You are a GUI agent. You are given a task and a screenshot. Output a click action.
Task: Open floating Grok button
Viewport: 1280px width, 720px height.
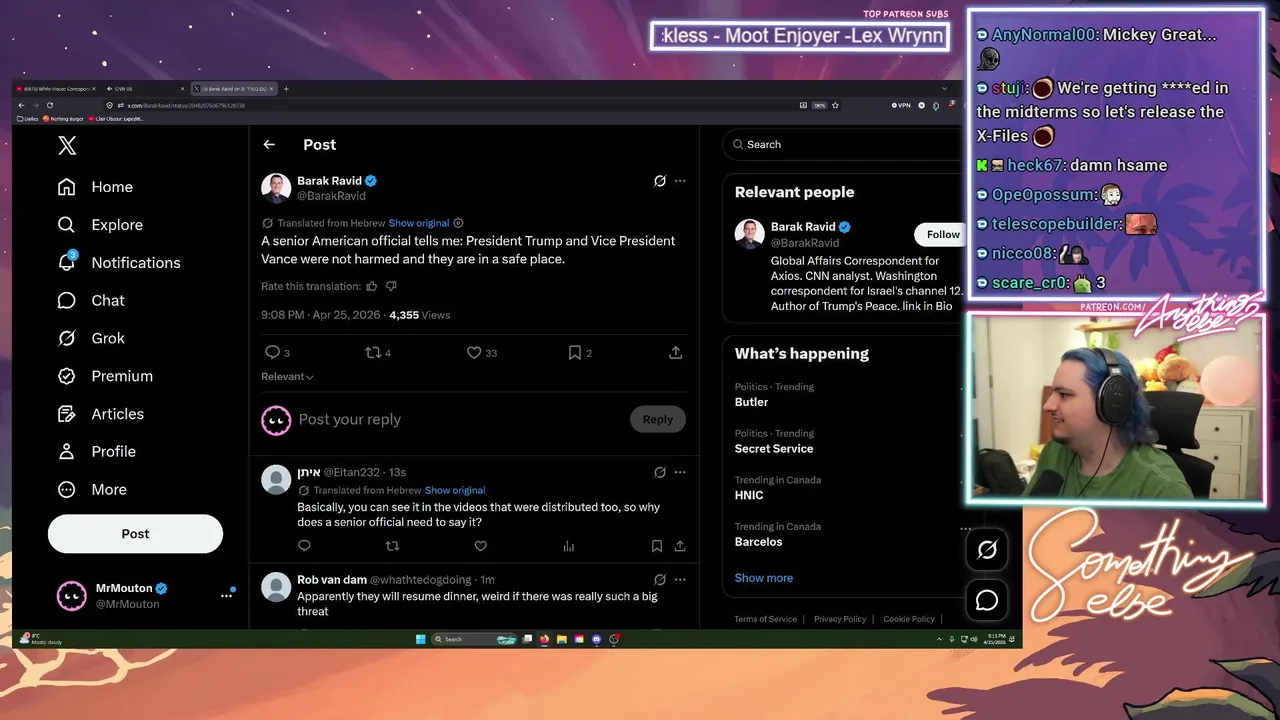987,550
